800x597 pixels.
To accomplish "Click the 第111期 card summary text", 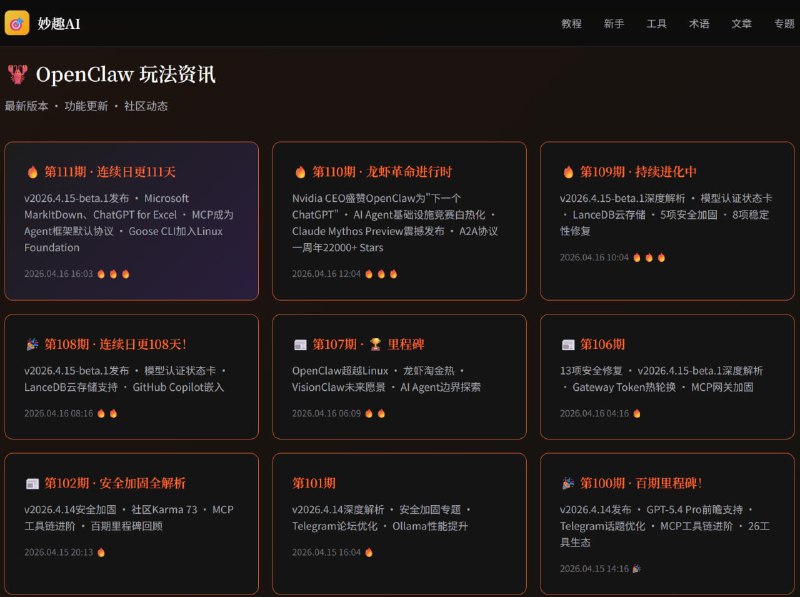I will 129,223.
